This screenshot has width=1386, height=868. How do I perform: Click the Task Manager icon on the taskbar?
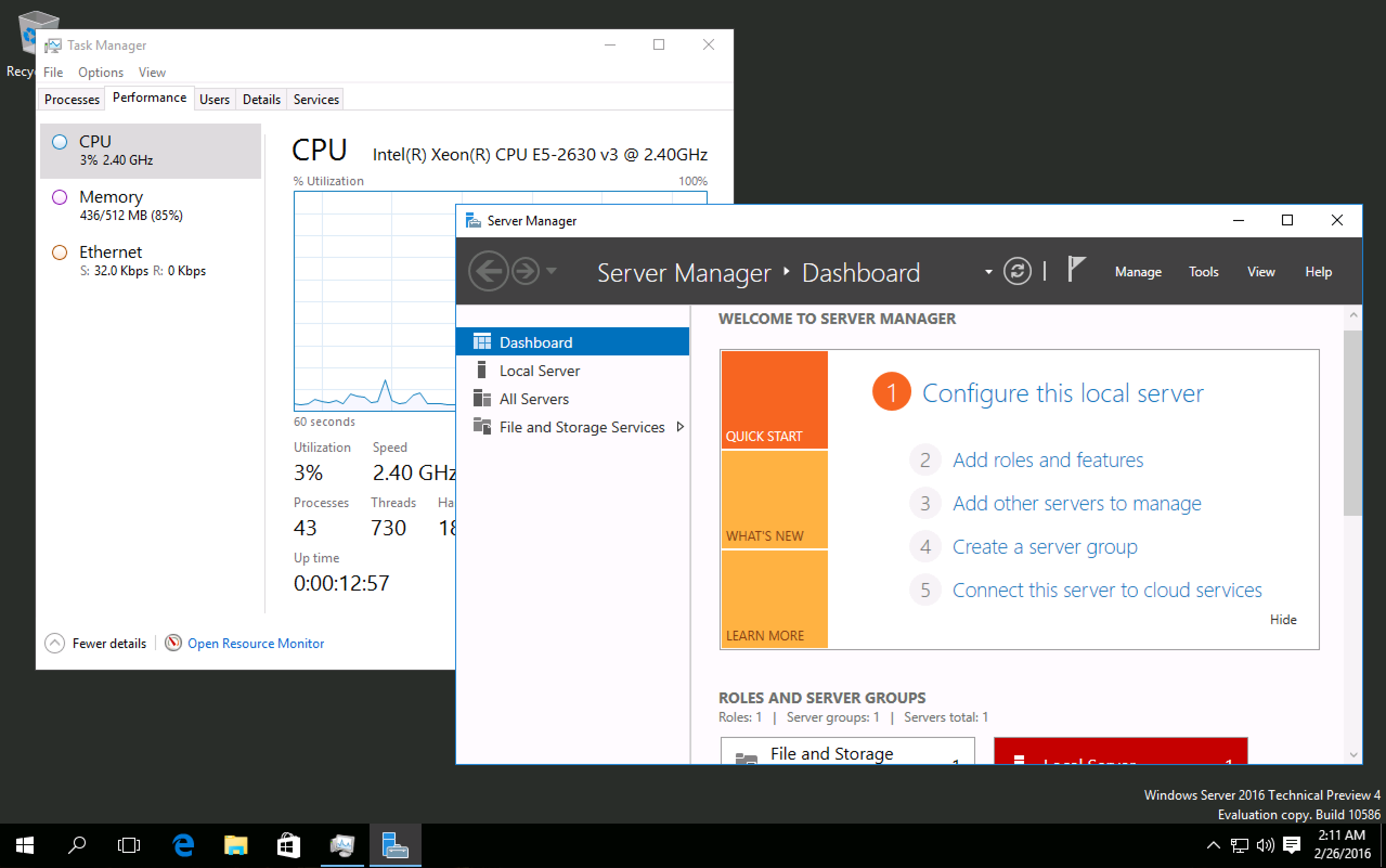[342, 845]
